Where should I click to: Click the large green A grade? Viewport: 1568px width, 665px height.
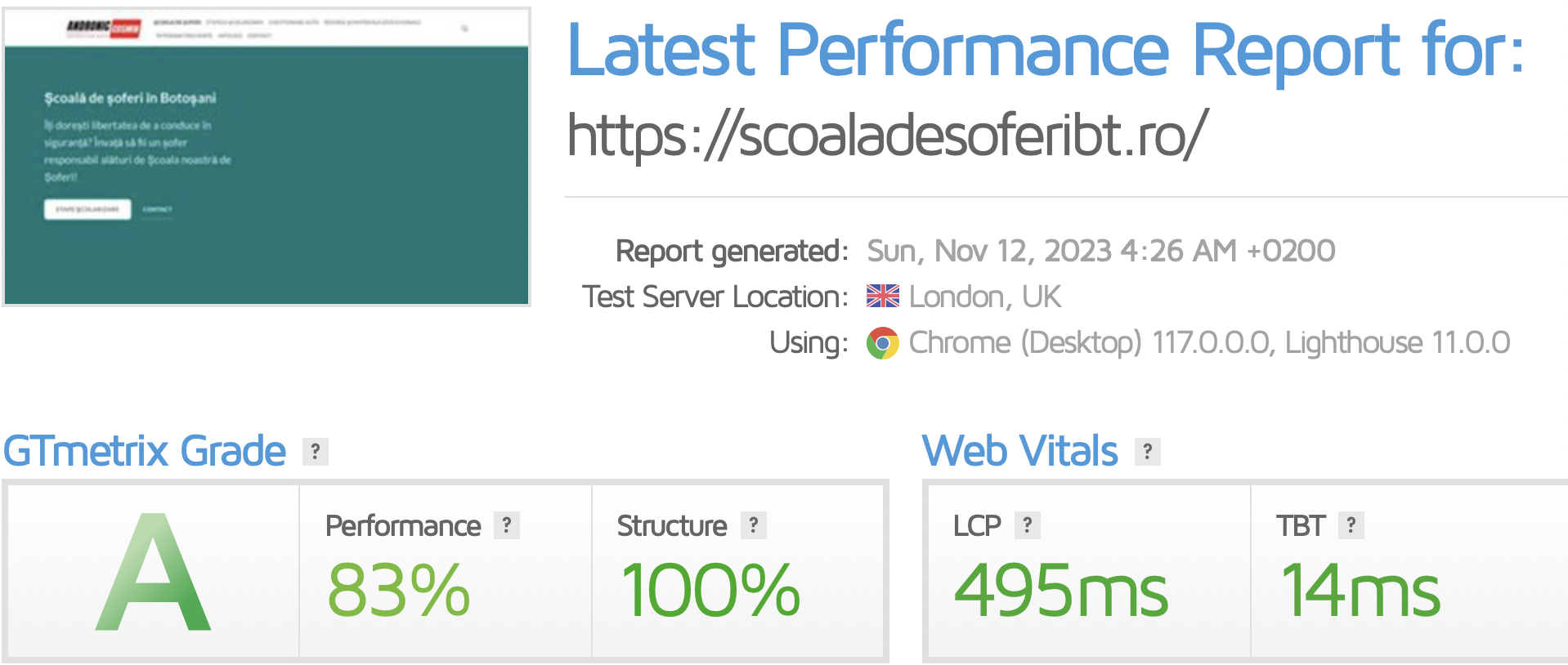154,572
